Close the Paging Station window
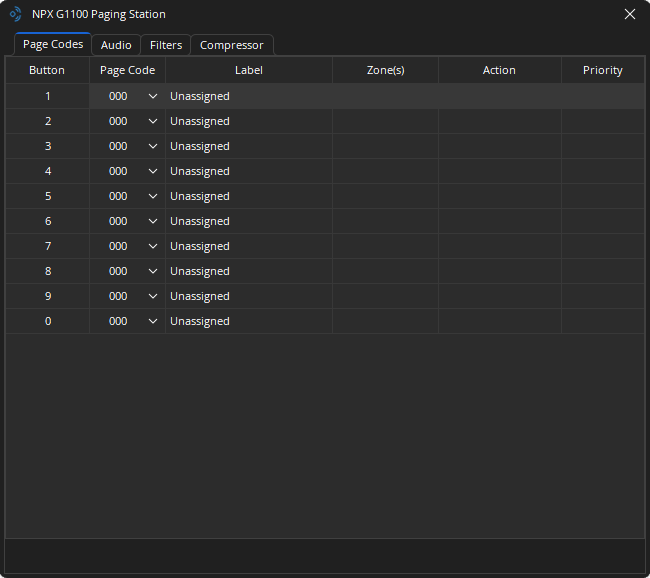This screenshot has height=578, width=650. pos(629,14)
